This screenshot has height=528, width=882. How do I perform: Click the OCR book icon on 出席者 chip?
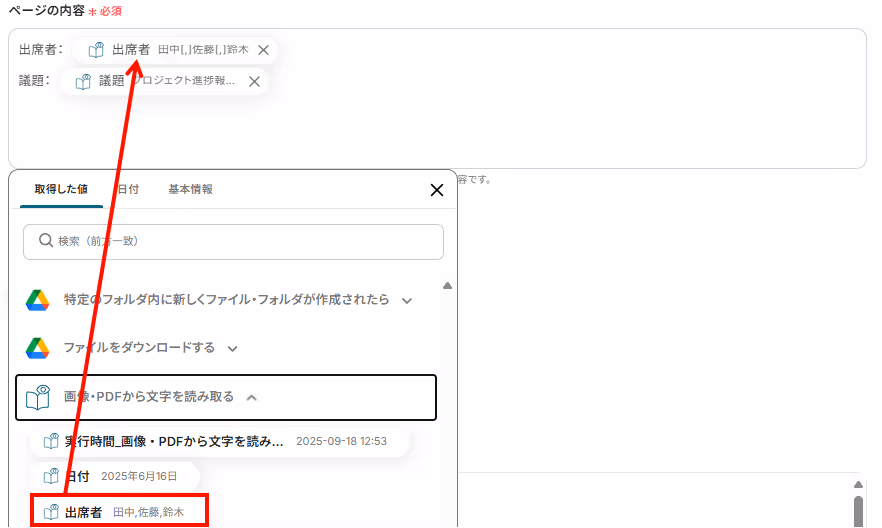pos(96,50)
